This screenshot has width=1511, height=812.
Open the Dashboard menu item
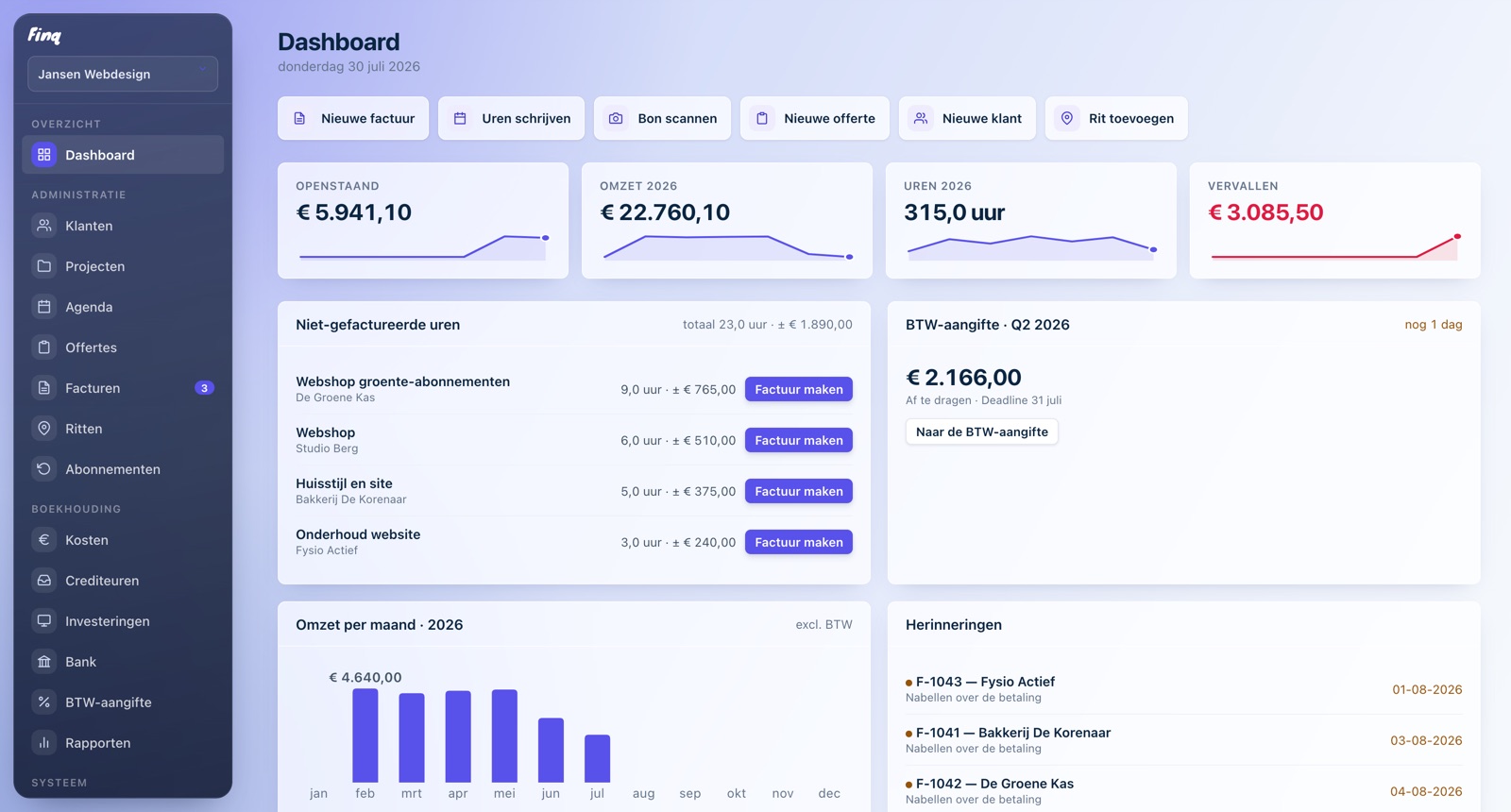click(123, 155)
